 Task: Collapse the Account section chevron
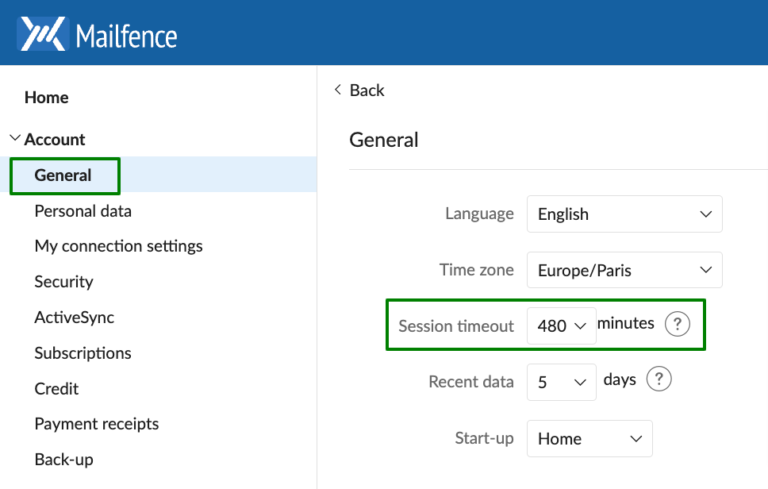15,139
